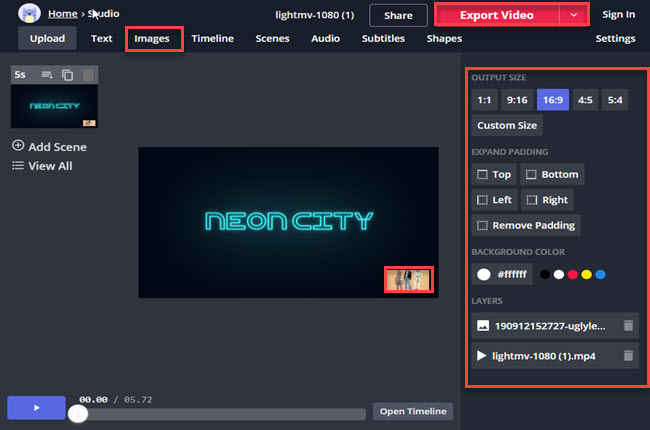Open the Timeline tab

click(x=213, y=39)
